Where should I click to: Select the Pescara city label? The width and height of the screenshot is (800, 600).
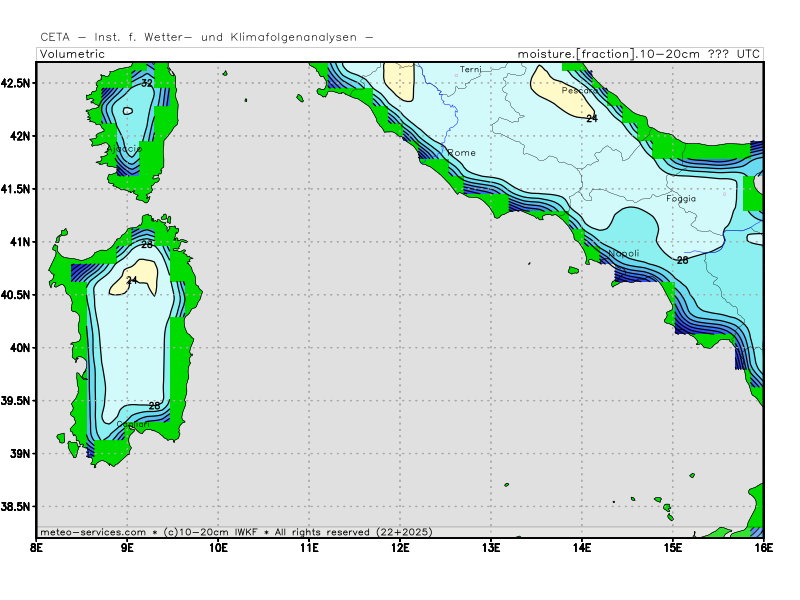point(580,90)
